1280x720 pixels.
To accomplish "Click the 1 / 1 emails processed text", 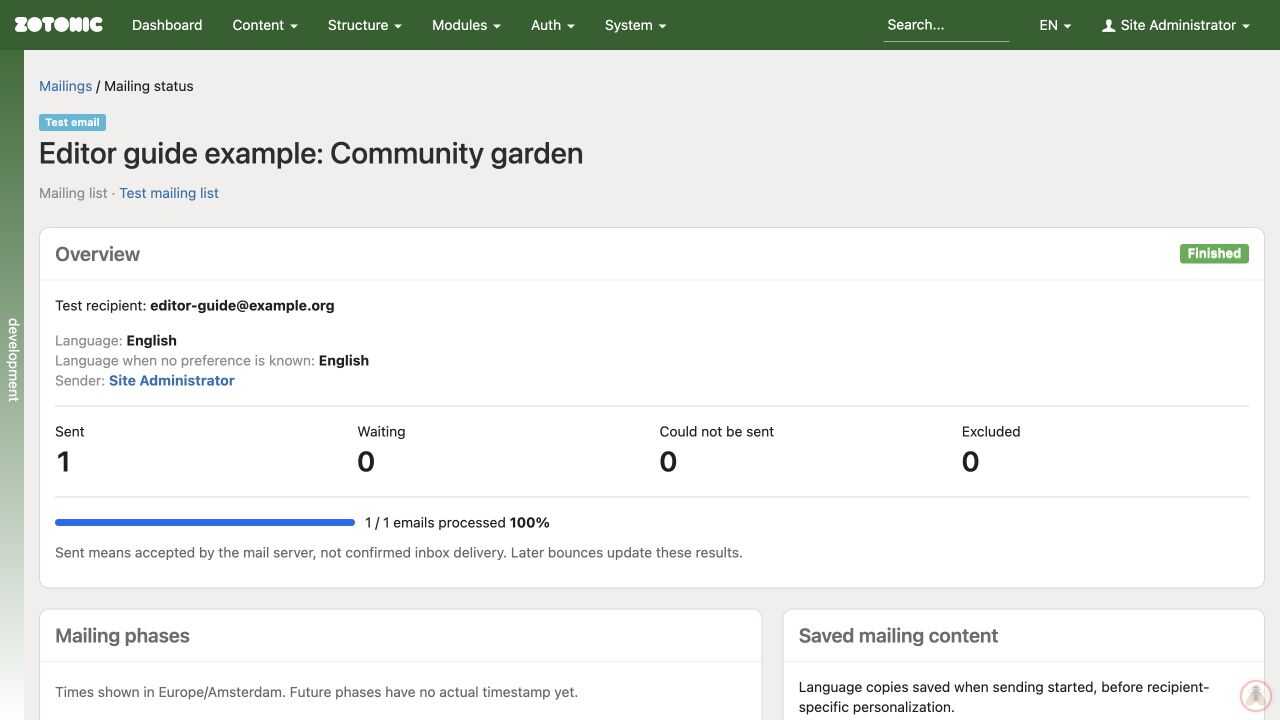I will [x=457, y=522].
